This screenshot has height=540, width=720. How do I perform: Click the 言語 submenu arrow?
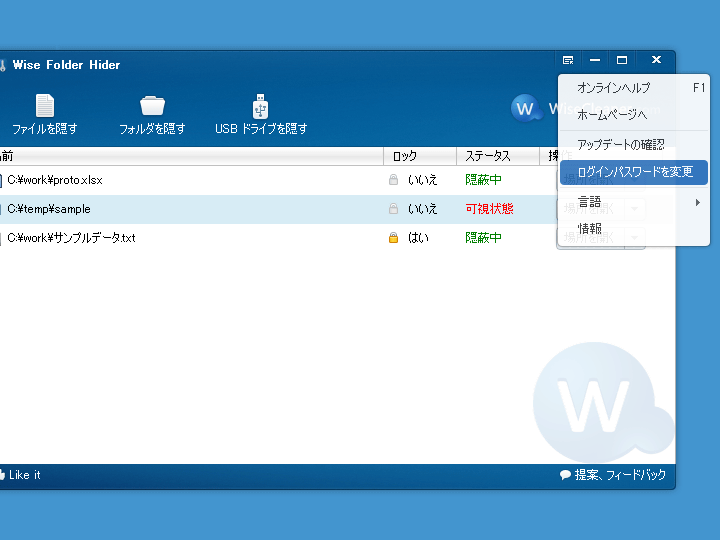pos(698,202)
